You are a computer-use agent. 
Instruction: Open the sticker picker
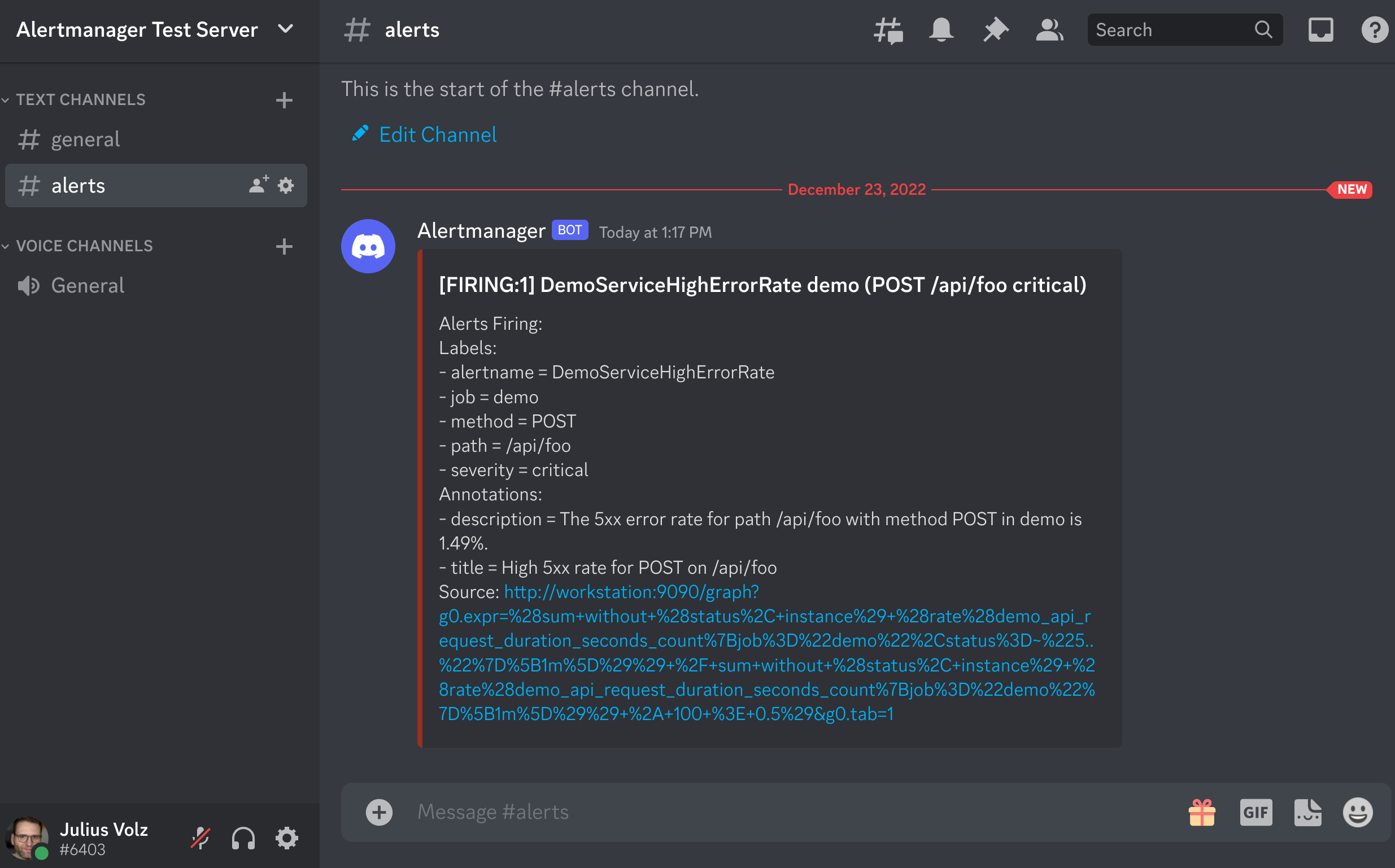click(1307, 812)
